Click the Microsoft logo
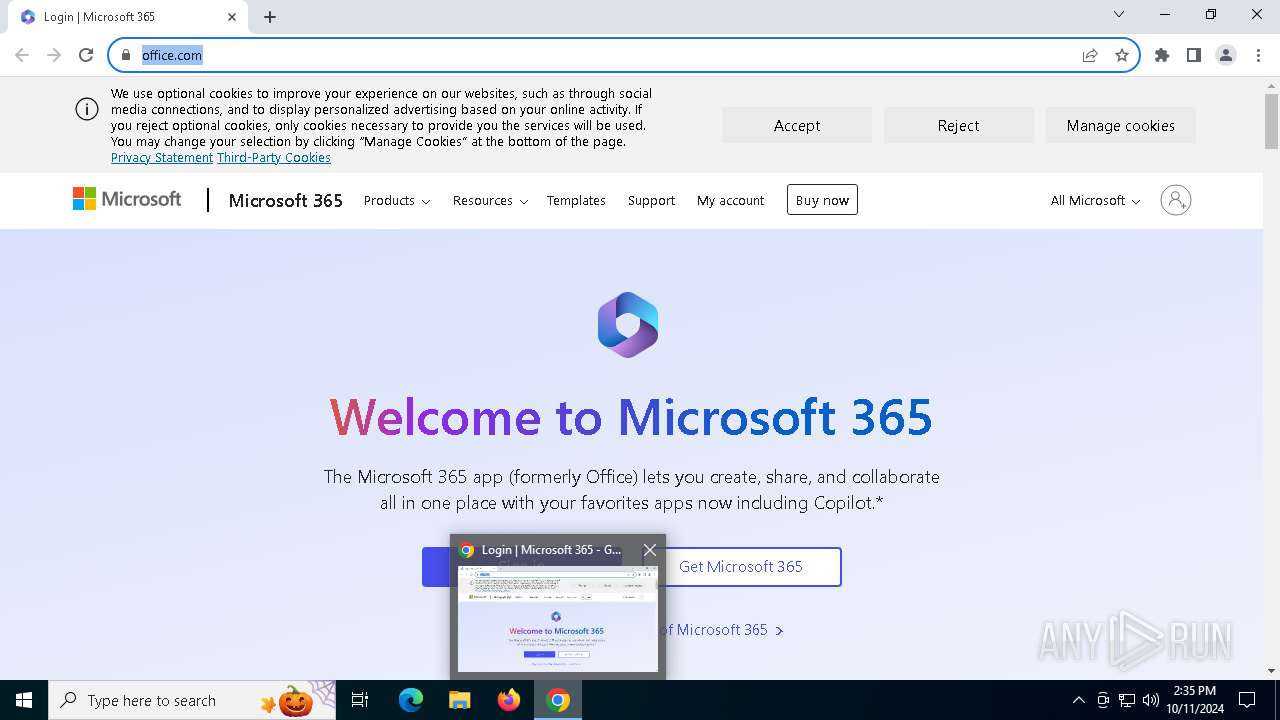 127,199
